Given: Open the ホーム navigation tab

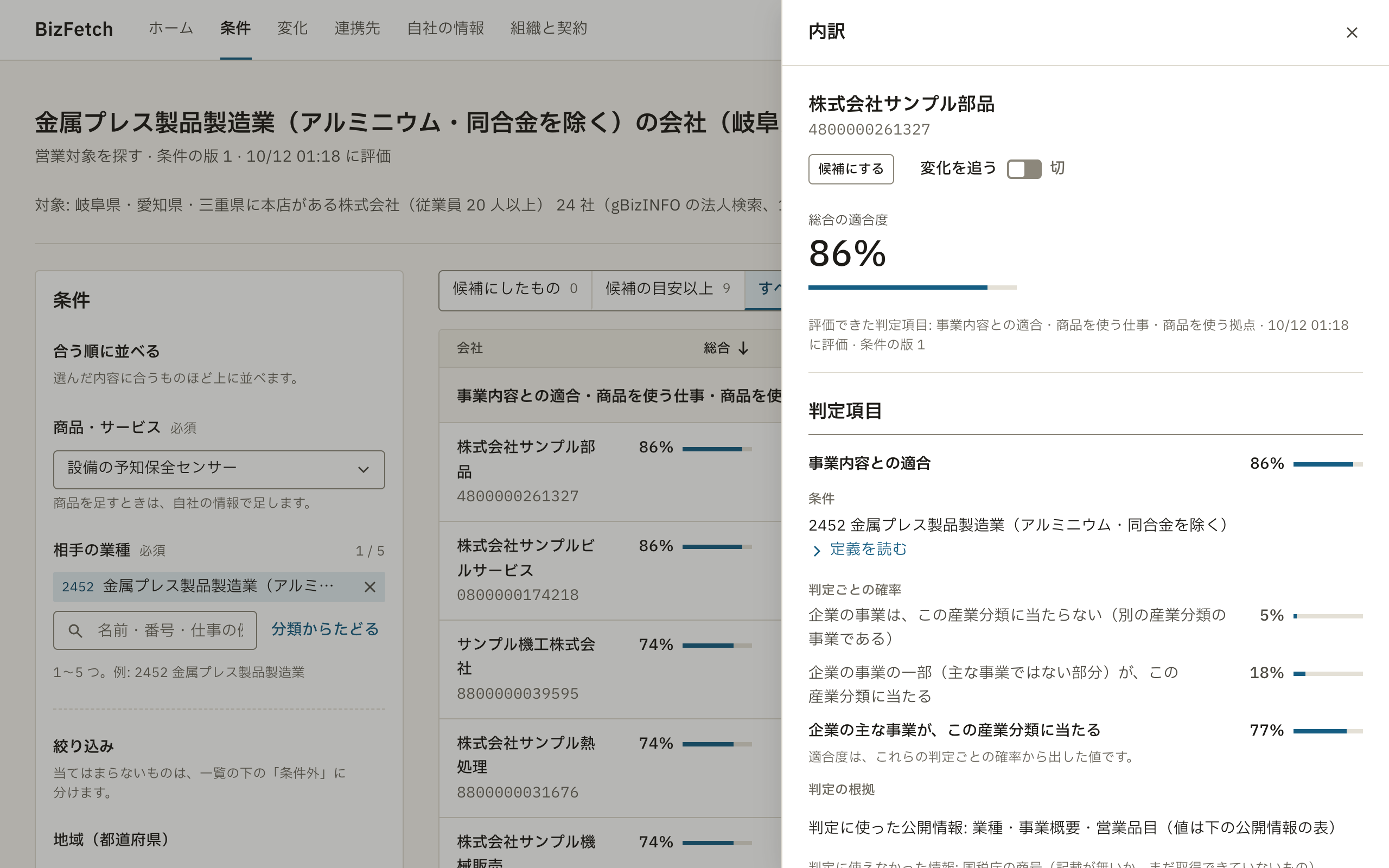Looking at the screenshot, I should (171, 28).
